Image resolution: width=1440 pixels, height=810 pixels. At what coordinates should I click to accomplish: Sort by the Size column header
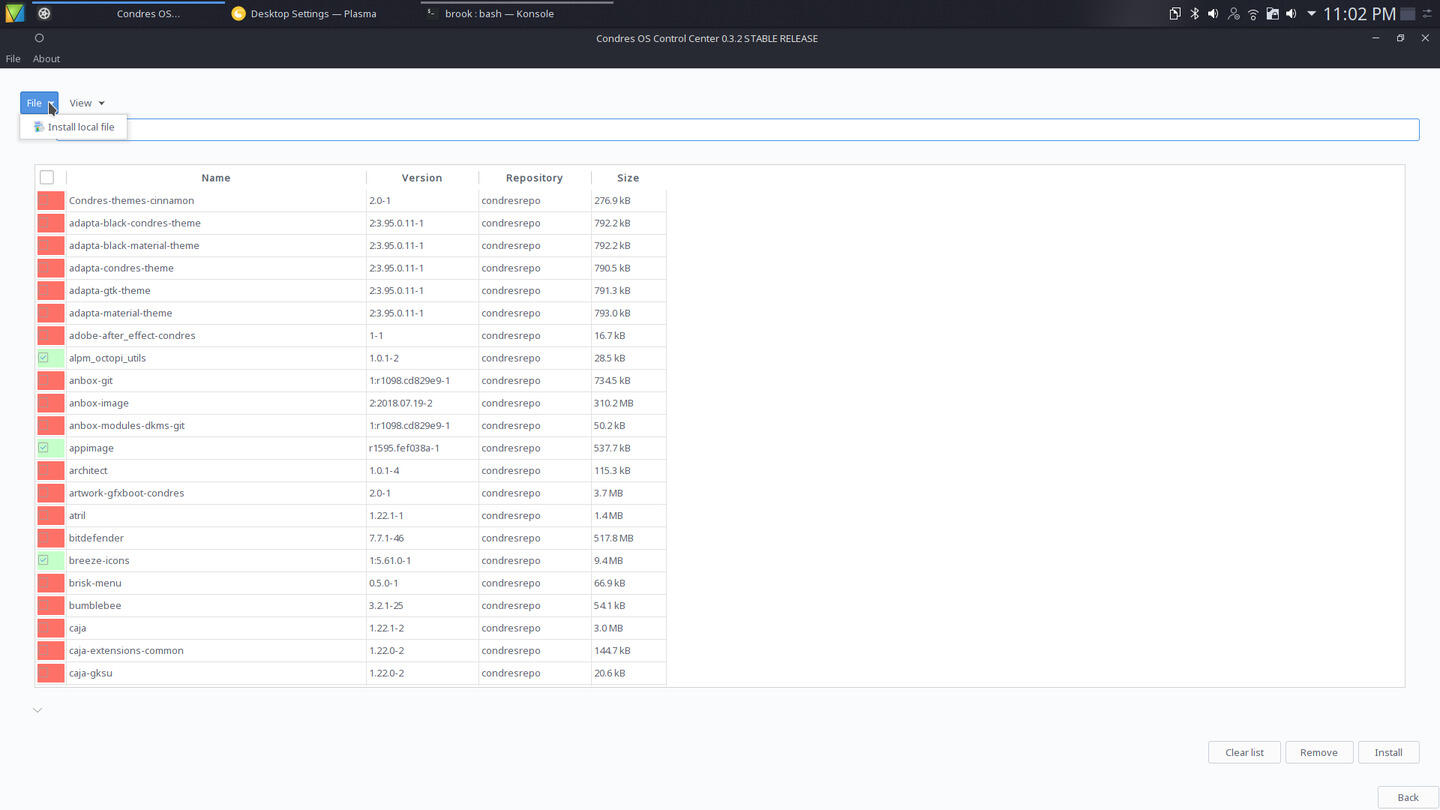(628, 177)
